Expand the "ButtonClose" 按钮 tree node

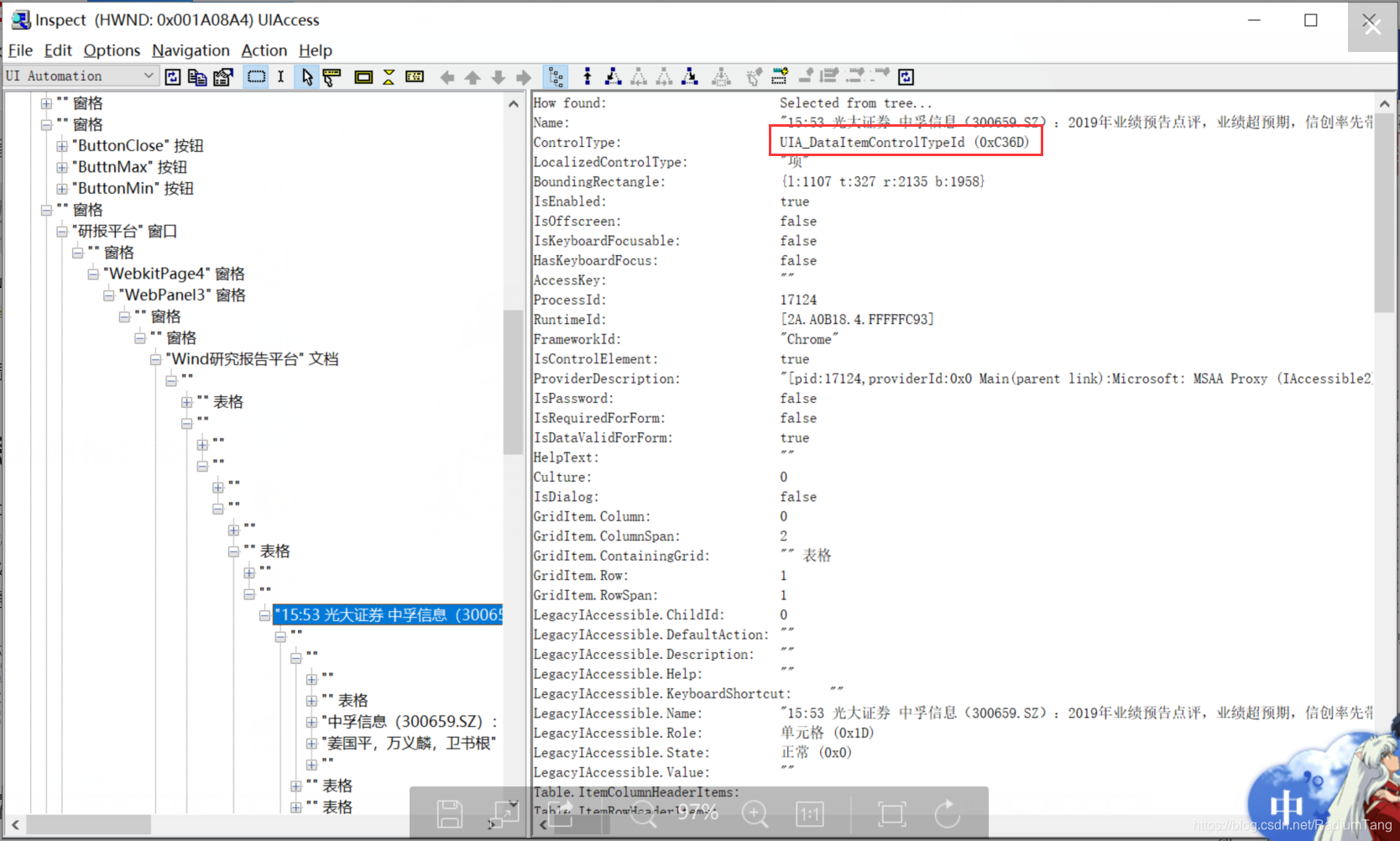[x=62, y=146]
